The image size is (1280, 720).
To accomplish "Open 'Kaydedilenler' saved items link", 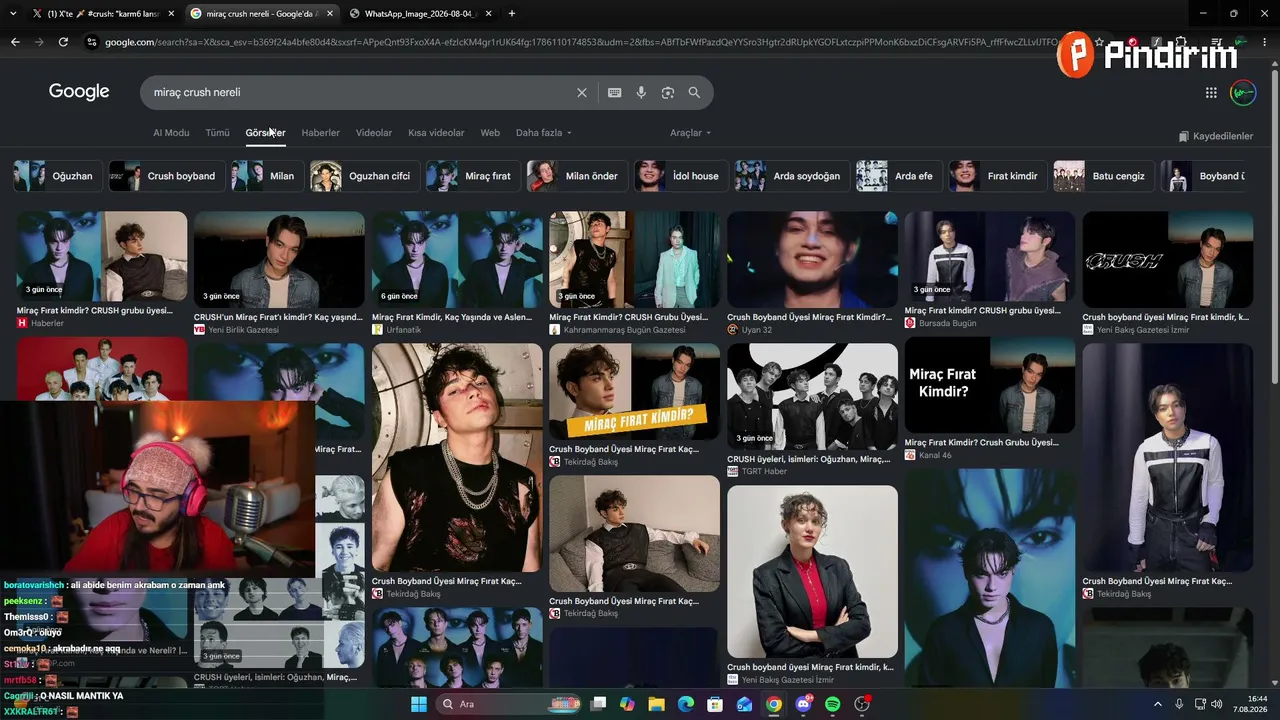I will (1216, 136).
